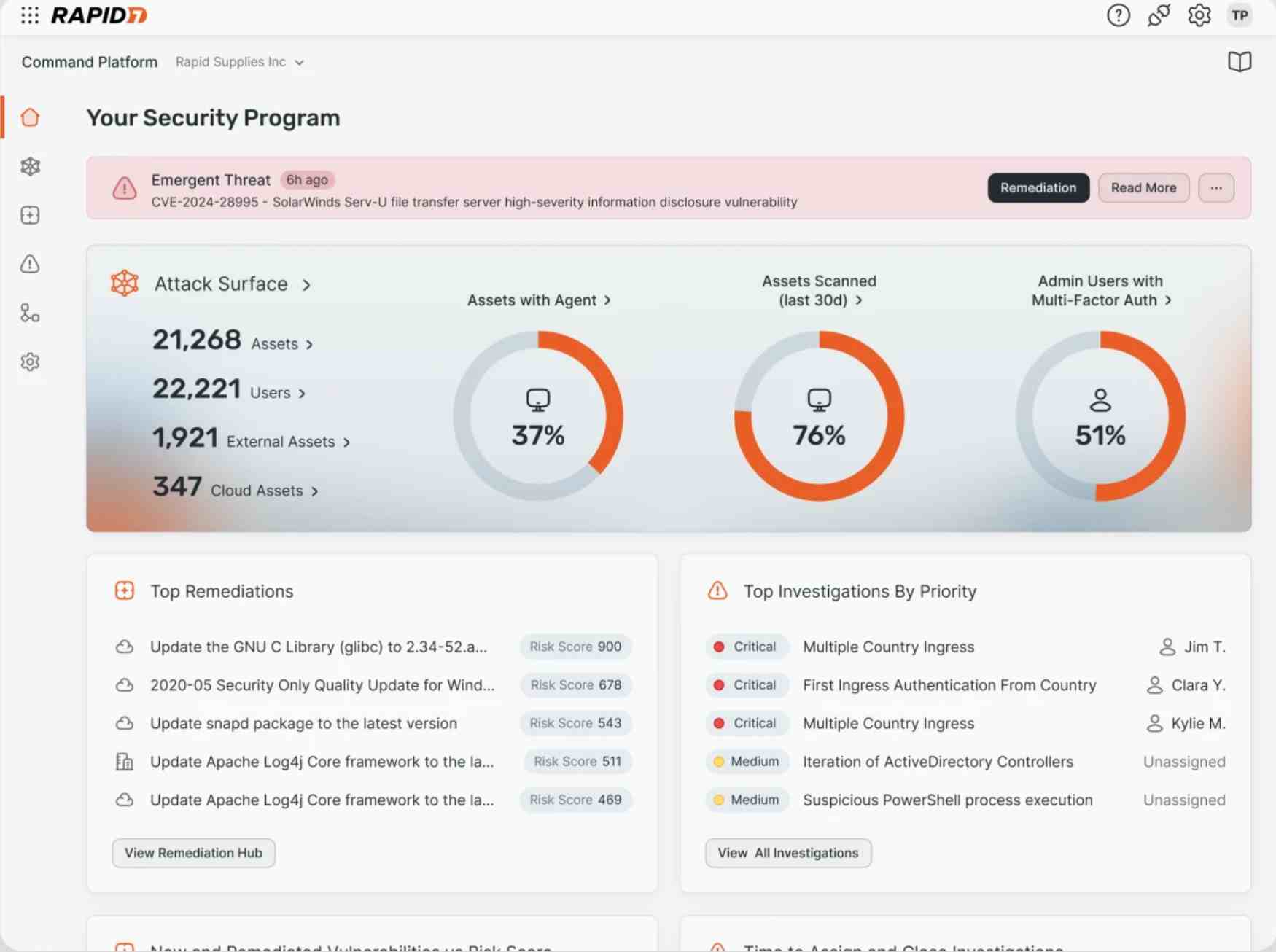Screen dimensions: 1276x952
Task: Expand the Assets with Agent chevron
Action: (607, 300)
